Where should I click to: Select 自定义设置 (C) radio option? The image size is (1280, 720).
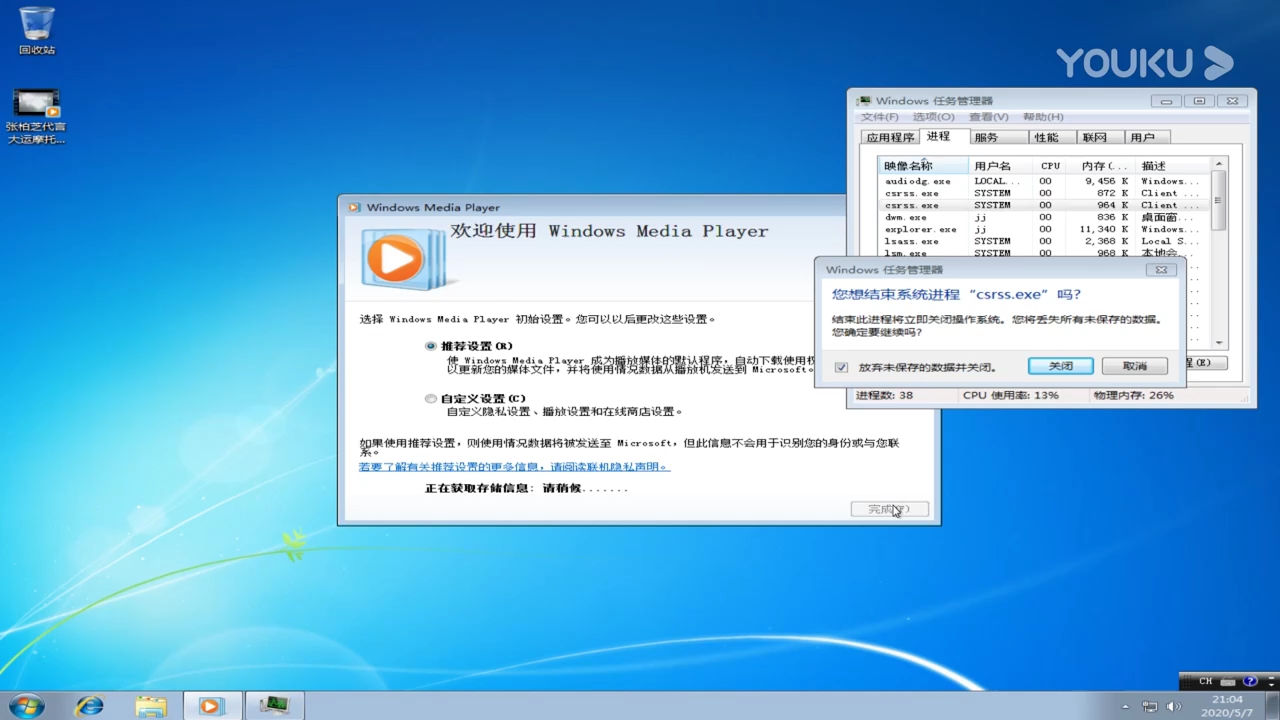click(x=431, y=398)
